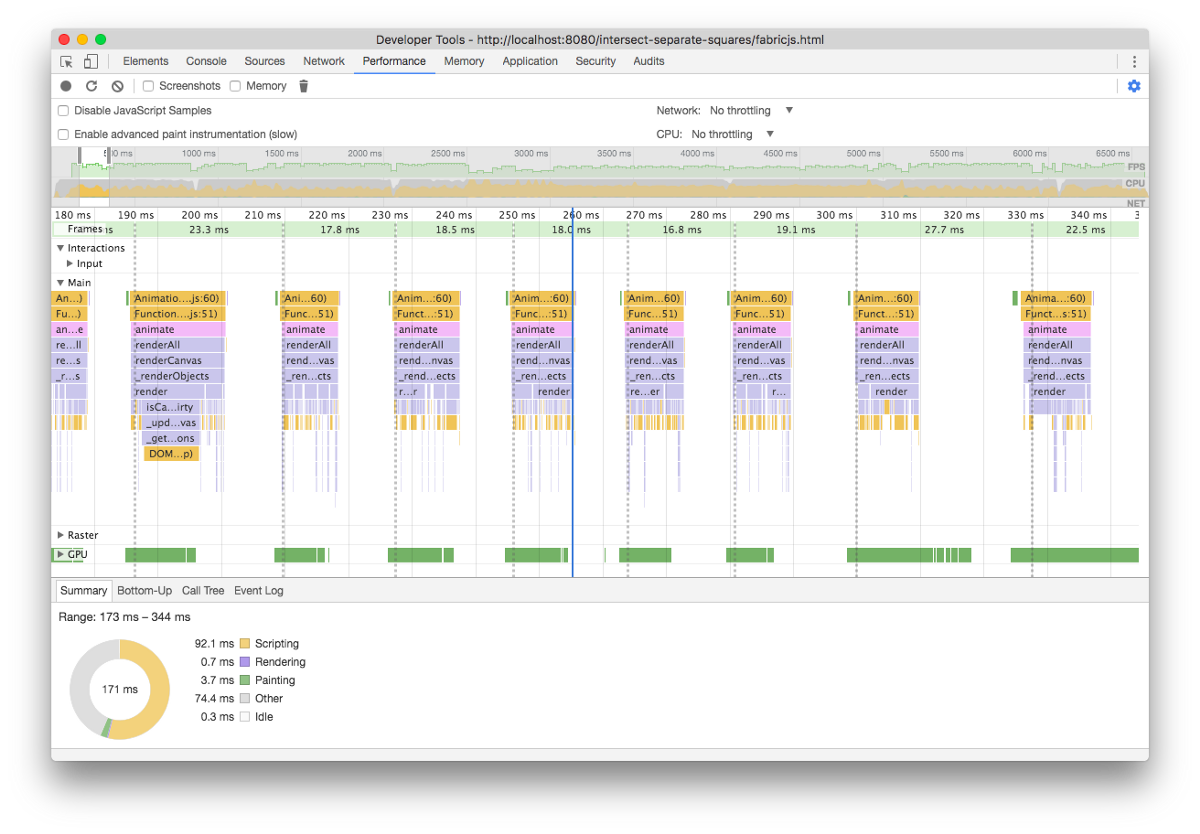Expand the Raster track
This screenshot has width=1200, height=834.
pos(61,535)
